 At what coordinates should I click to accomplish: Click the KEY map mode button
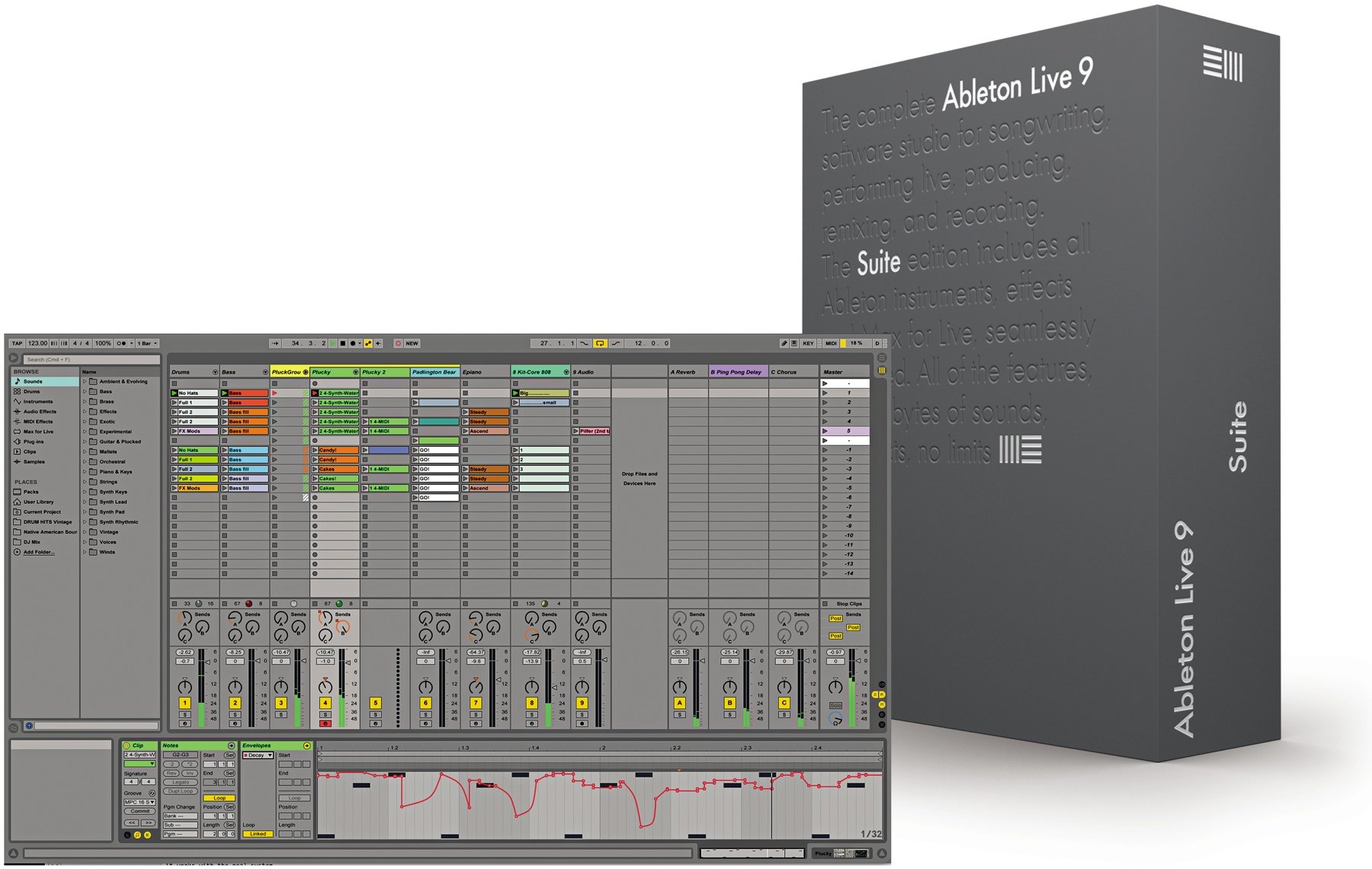click(808, 344)
